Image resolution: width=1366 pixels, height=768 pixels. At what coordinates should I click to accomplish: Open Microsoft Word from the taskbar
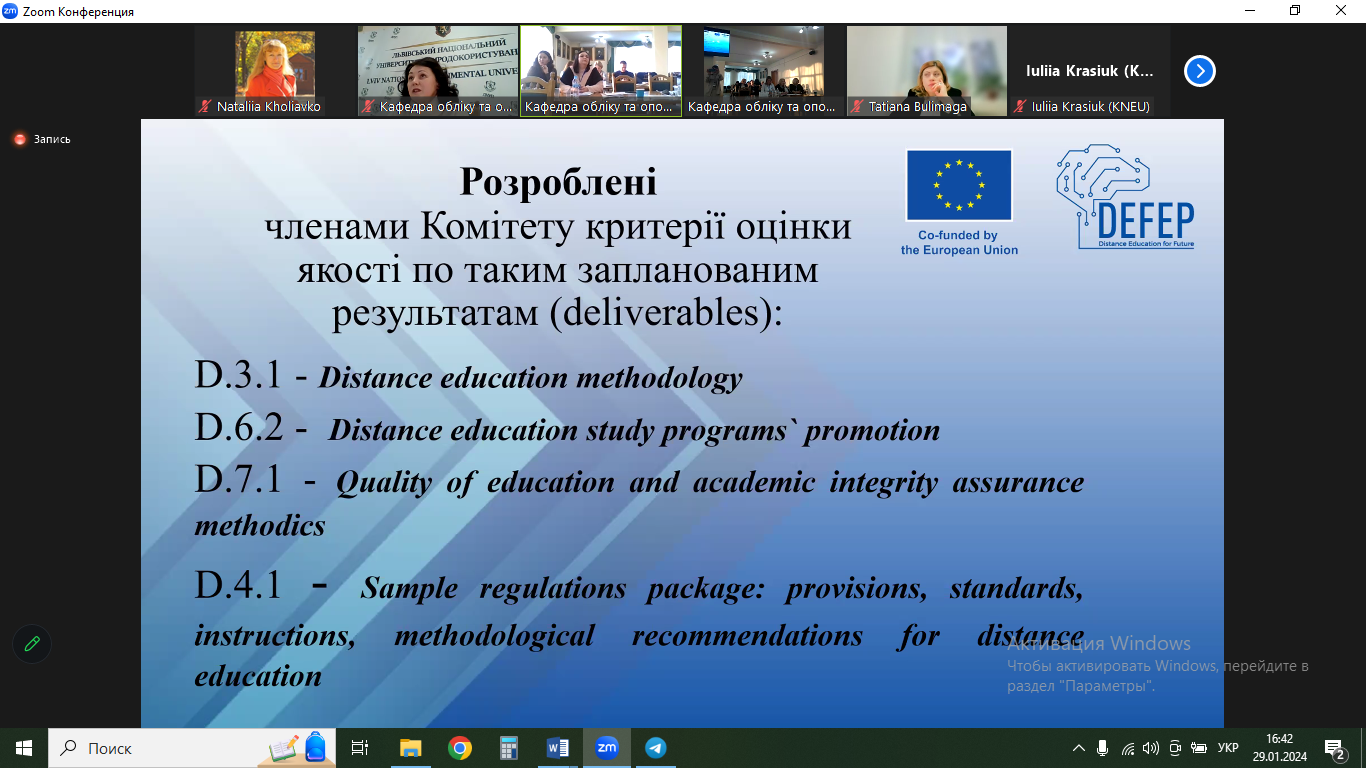click(557, 747)
